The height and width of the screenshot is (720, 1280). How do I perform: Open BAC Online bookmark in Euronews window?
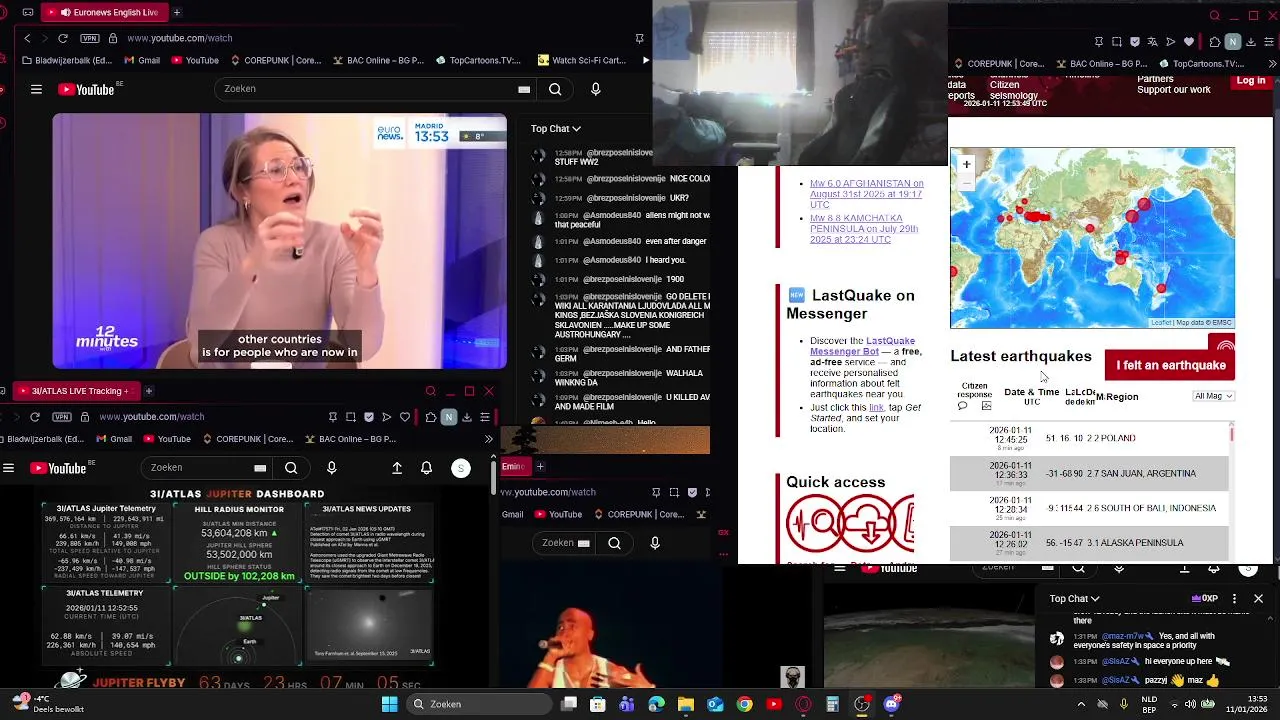click(x=376, y=61)
